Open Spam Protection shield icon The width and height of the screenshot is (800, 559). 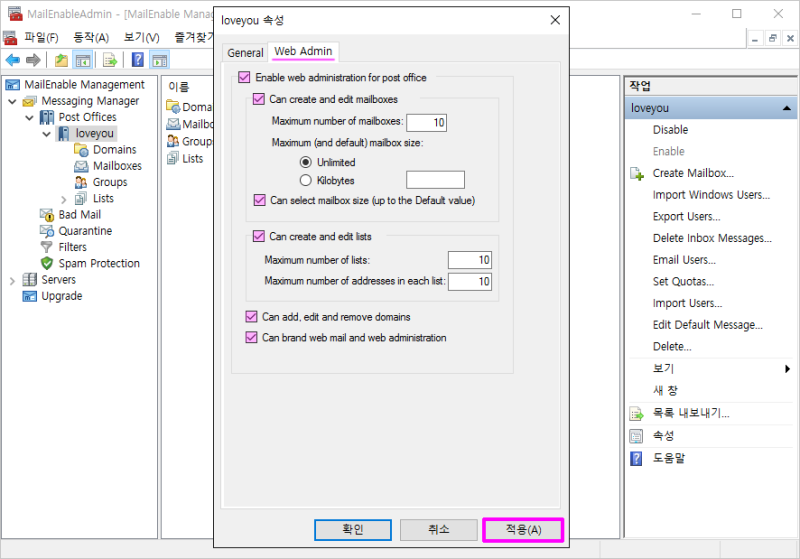click(47, 263)
